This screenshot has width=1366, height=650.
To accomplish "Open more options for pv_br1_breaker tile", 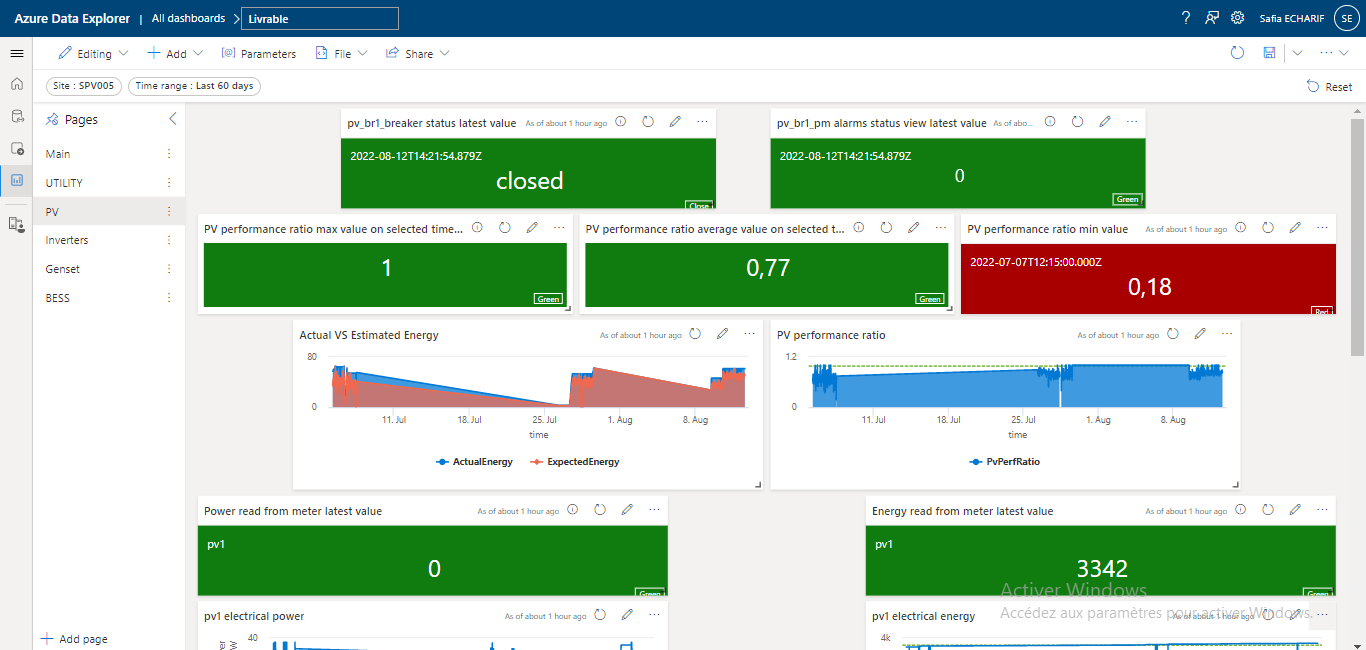I will click(702, 122).
